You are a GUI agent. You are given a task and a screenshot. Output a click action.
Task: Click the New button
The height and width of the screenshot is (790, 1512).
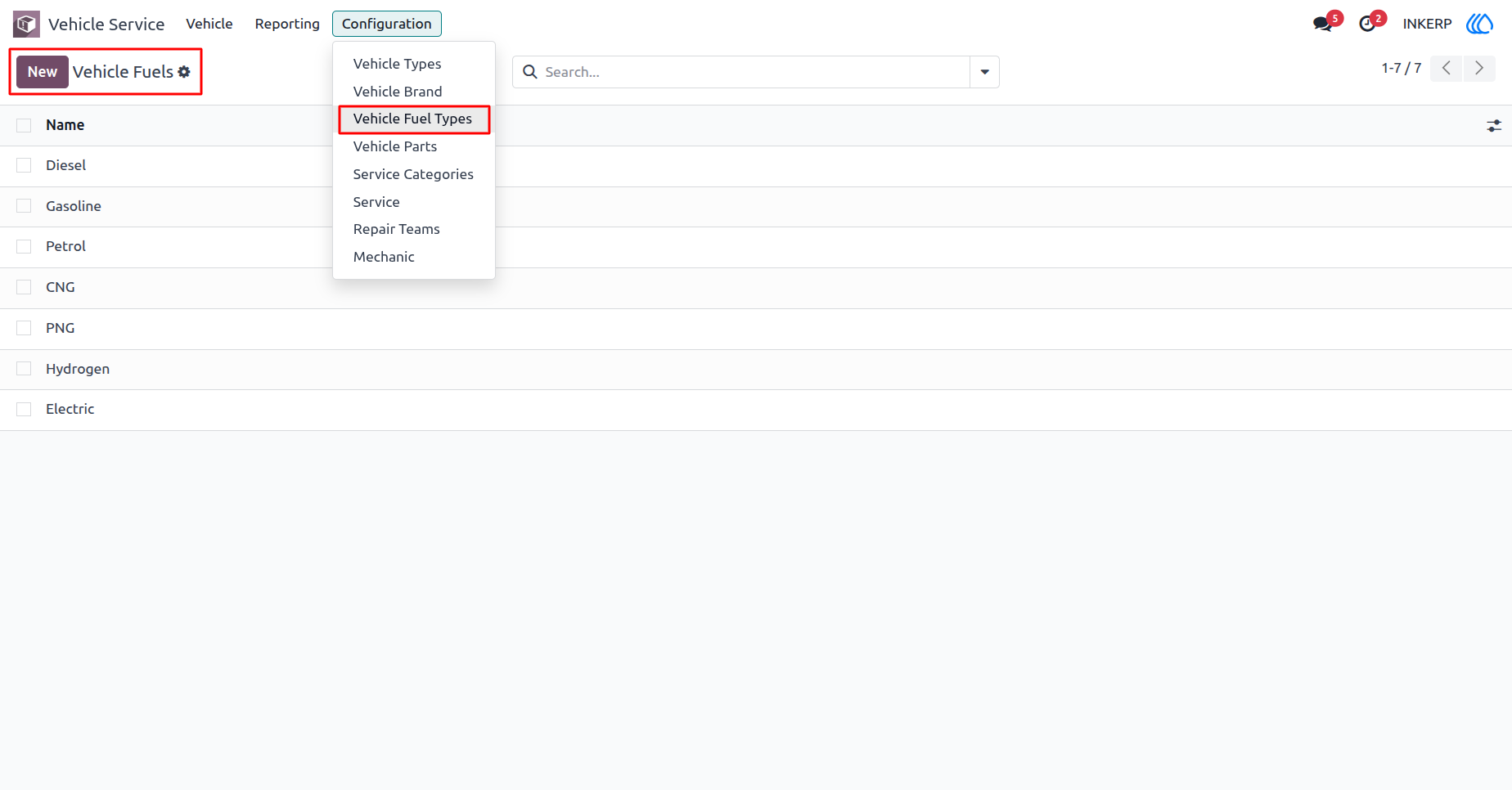(43, 72)
